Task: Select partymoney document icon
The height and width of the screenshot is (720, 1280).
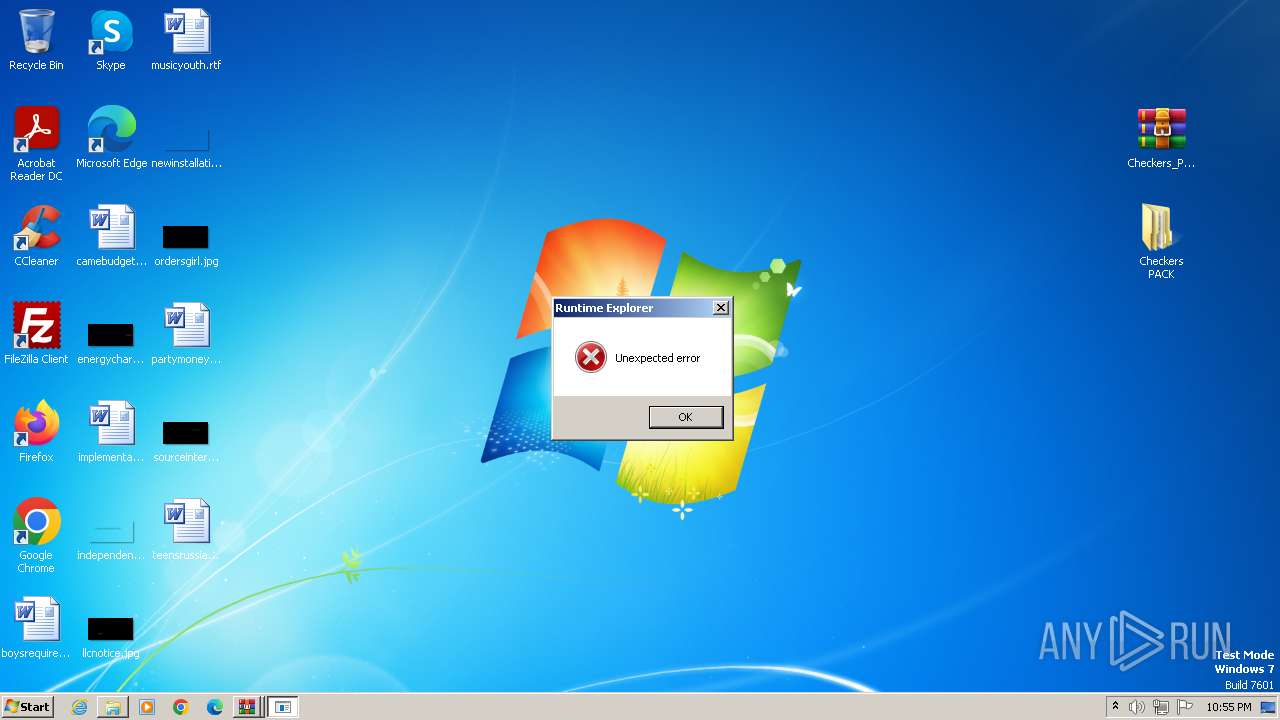Action: 186,334
